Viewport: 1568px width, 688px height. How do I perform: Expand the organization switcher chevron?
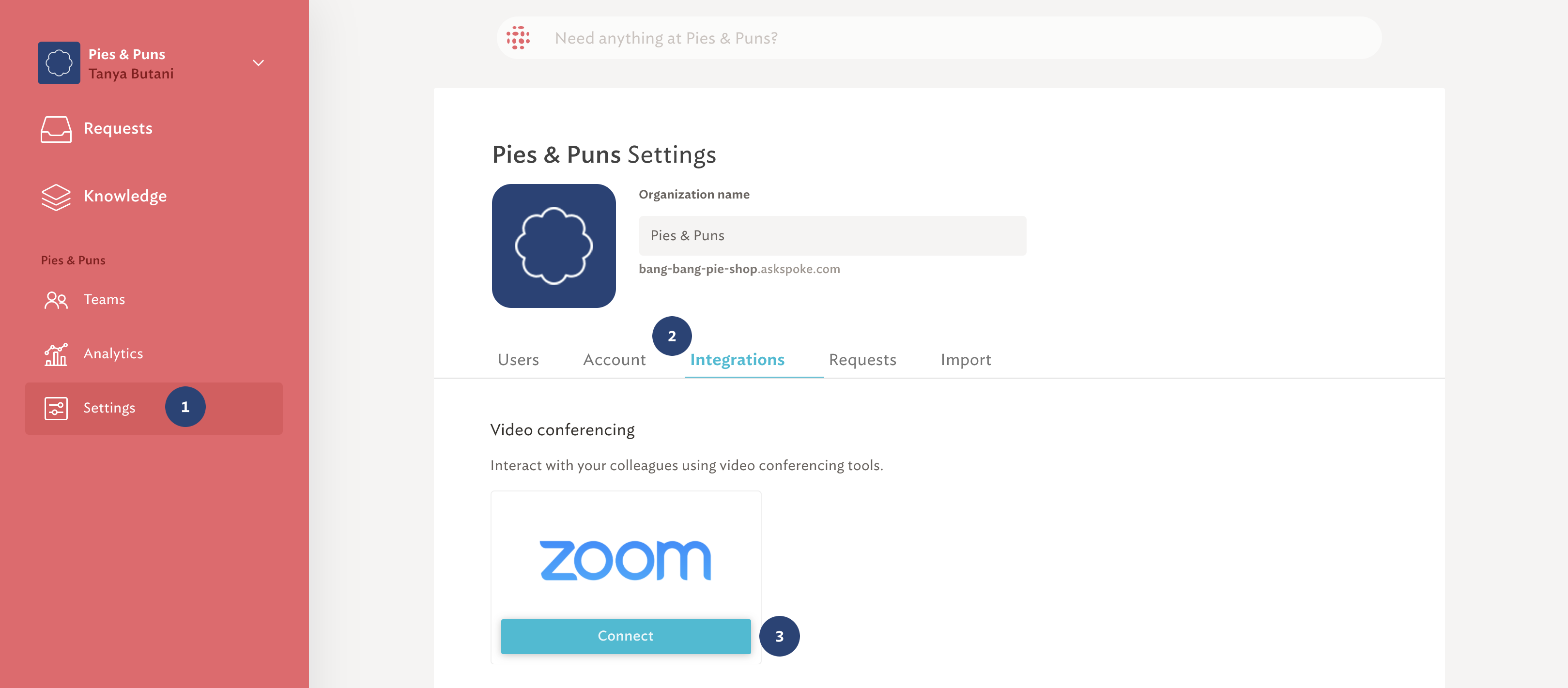258,63
